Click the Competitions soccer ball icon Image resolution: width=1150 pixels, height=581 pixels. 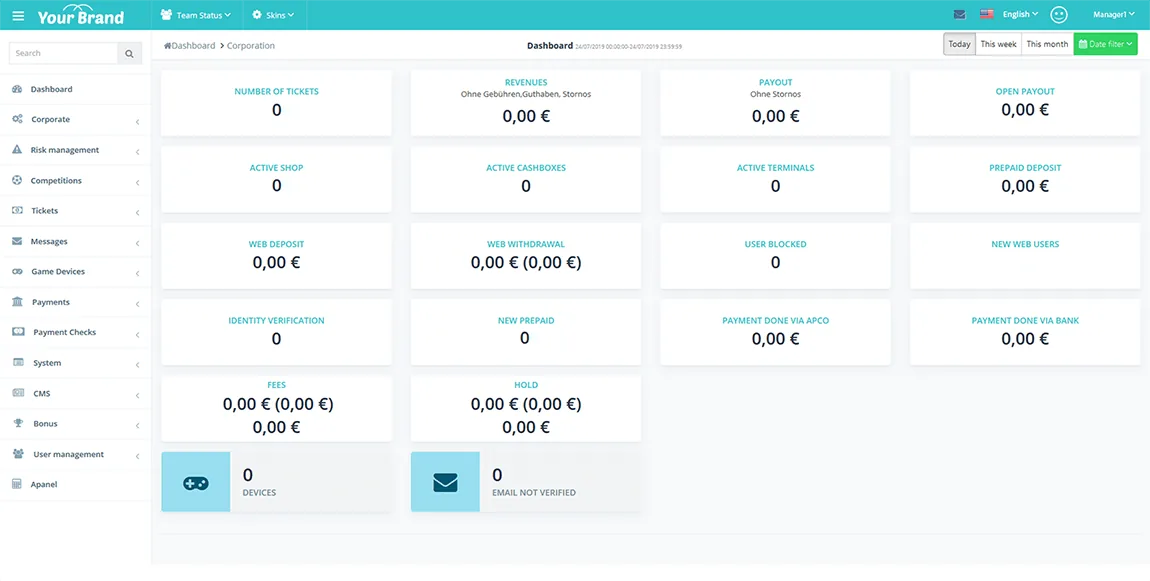(18, 180)
